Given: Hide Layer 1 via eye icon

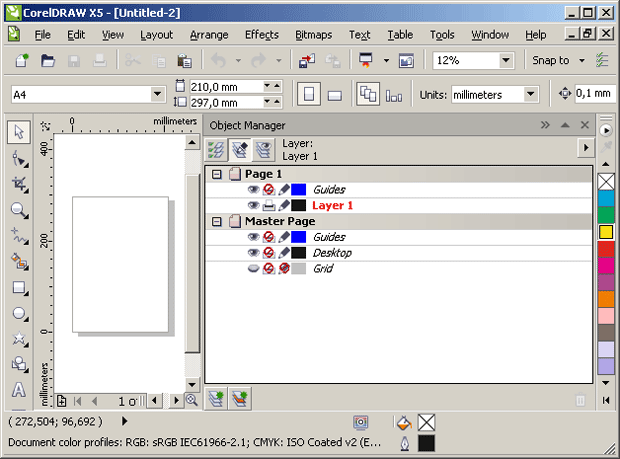Looking at the screenshot, I should [x=253, y=206].
